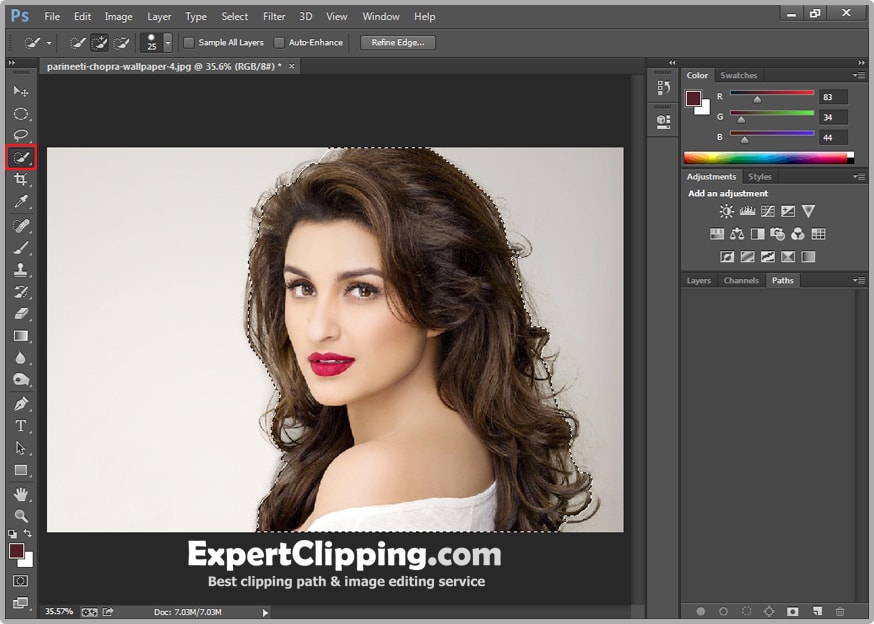Choose the Zoom tool

coord(22,516)
